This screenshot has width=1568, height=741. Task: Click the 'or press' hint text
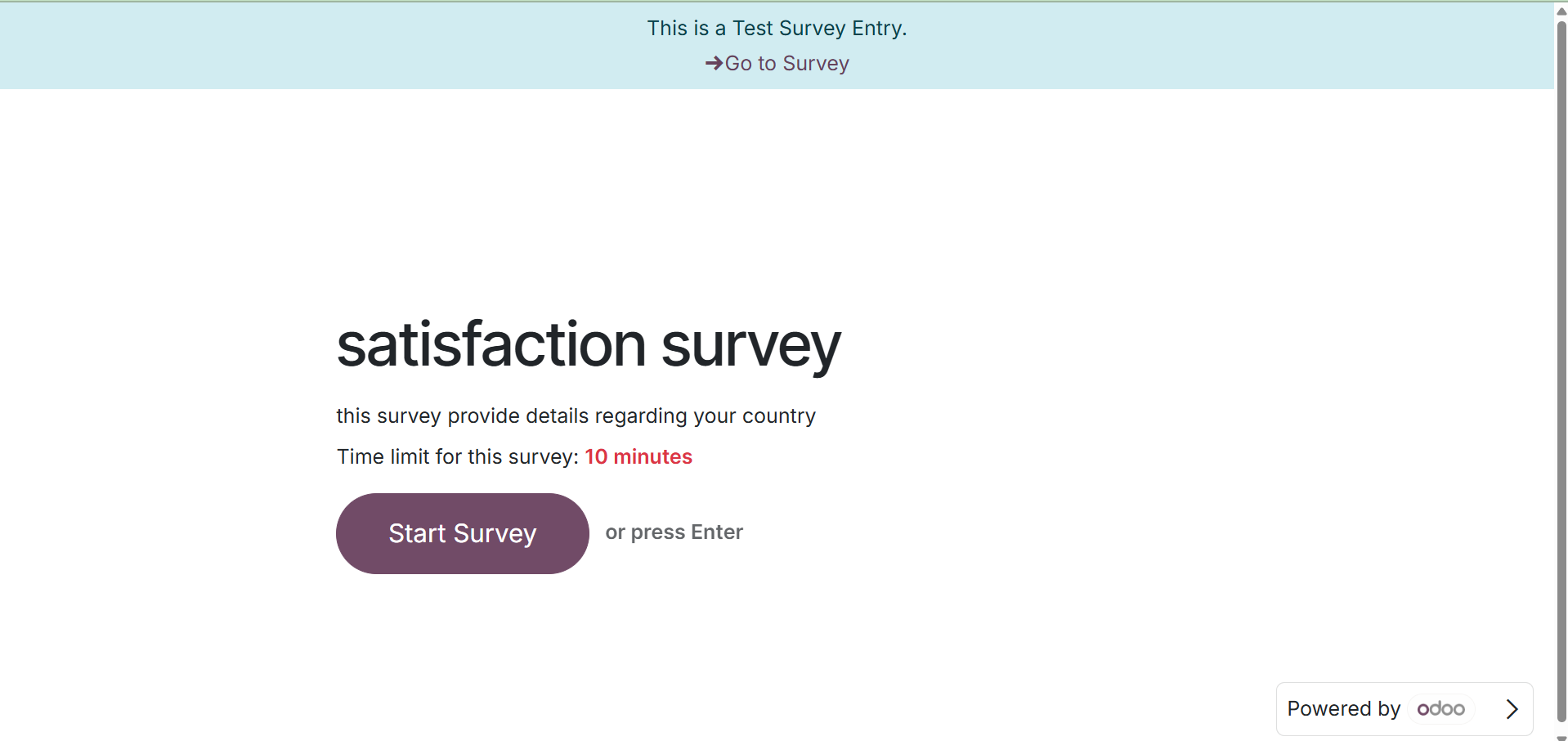[x=645, y=532]
